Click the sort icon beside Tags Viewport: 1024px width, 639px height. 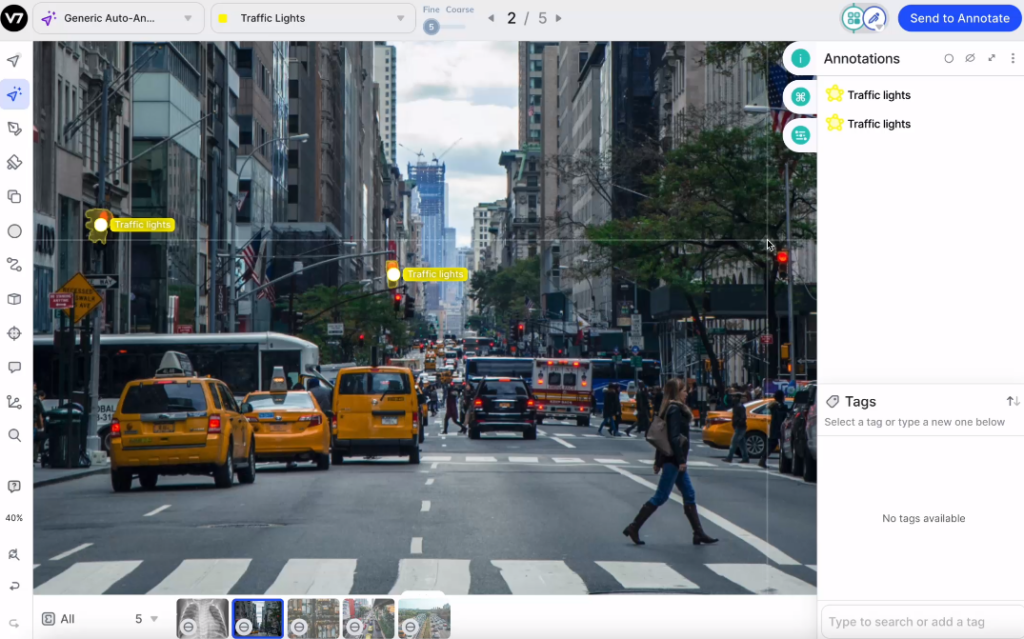click(x=1013, y=401)
